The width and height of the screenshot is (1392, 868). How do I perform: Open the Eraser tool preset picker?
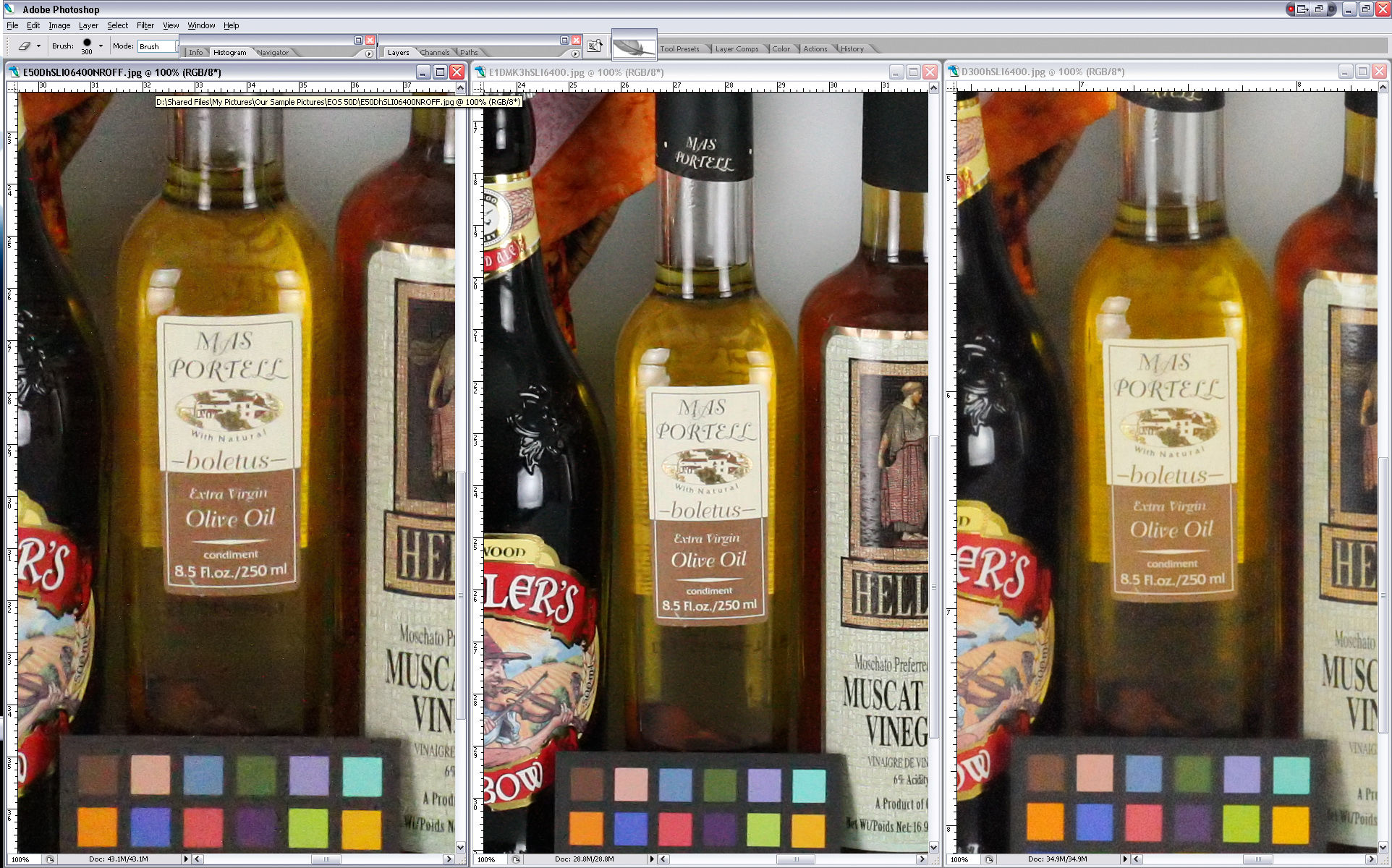25,46
